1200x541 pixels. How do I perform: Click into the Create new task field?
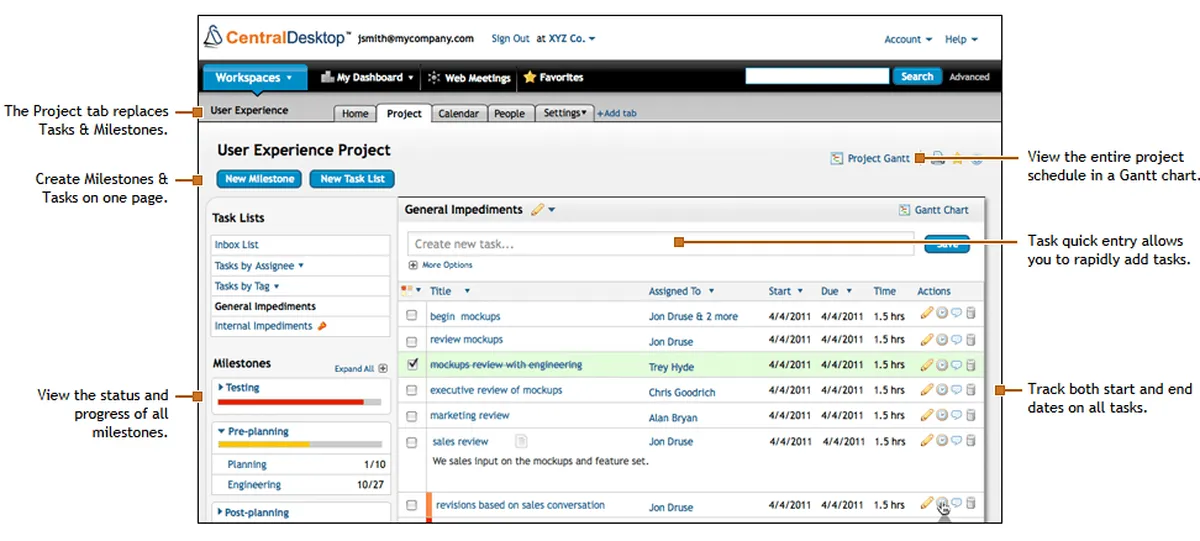[660, 244]
